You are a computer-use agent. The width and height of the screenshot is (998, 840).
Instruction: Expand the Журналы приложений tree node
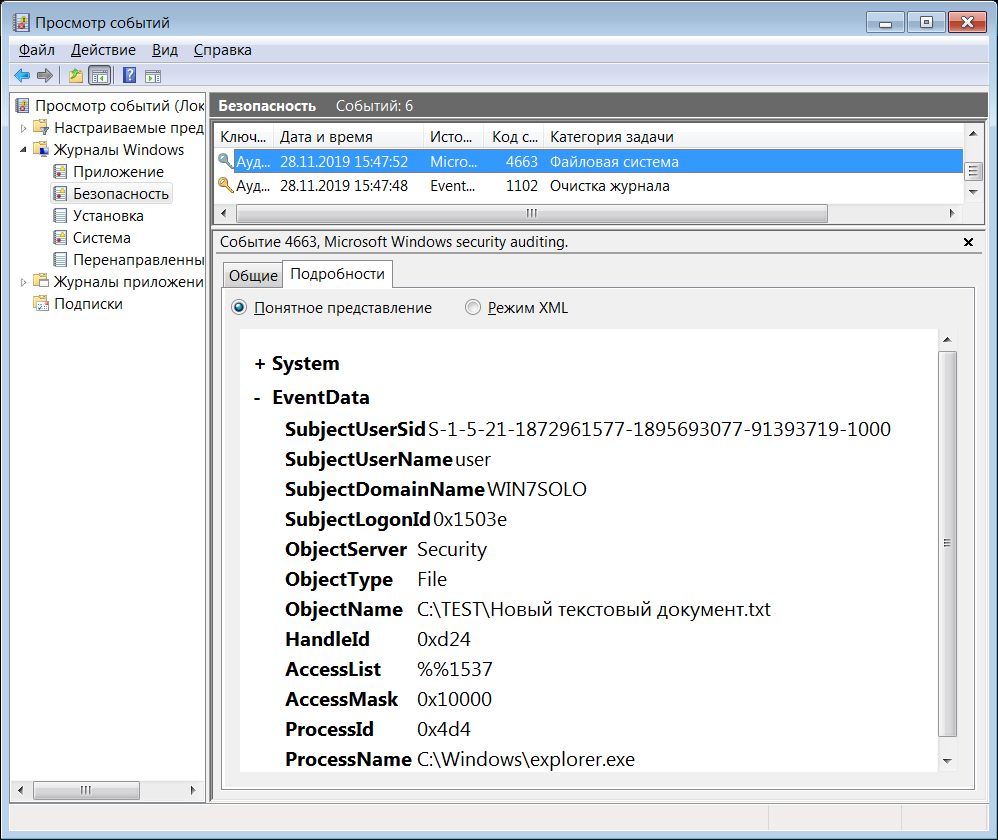click(x=24, y=282)
